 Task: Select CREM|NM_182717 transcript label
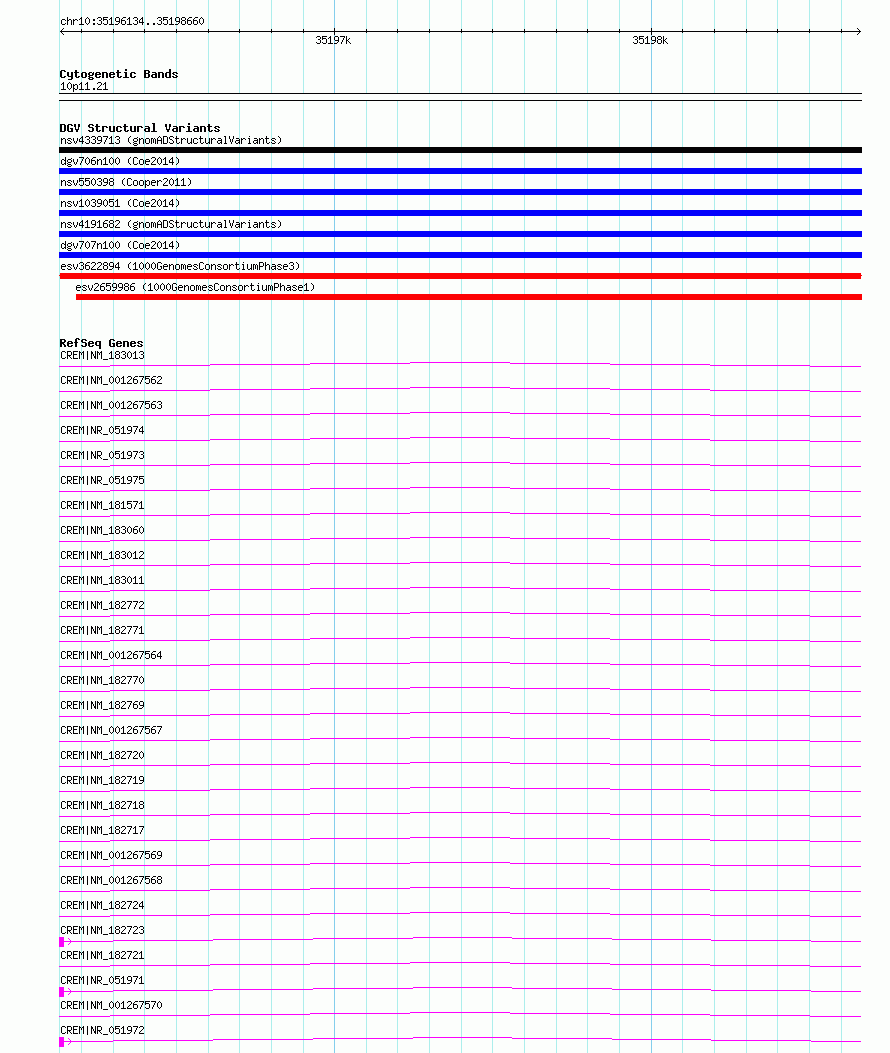pyautogui.click(x=102, y=830)
